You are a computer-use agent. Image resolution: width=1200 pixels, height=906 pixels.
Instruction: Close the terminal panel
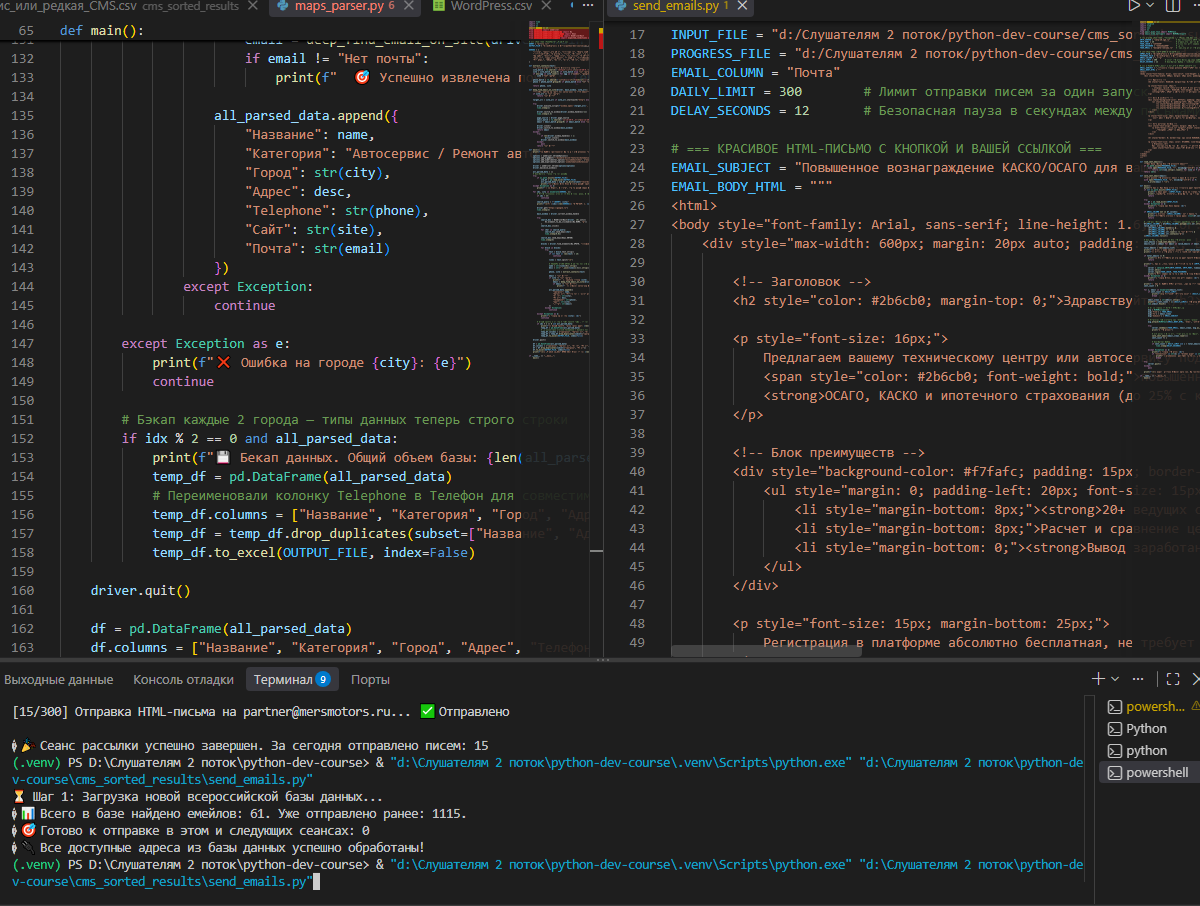[x=1195, y=679]
